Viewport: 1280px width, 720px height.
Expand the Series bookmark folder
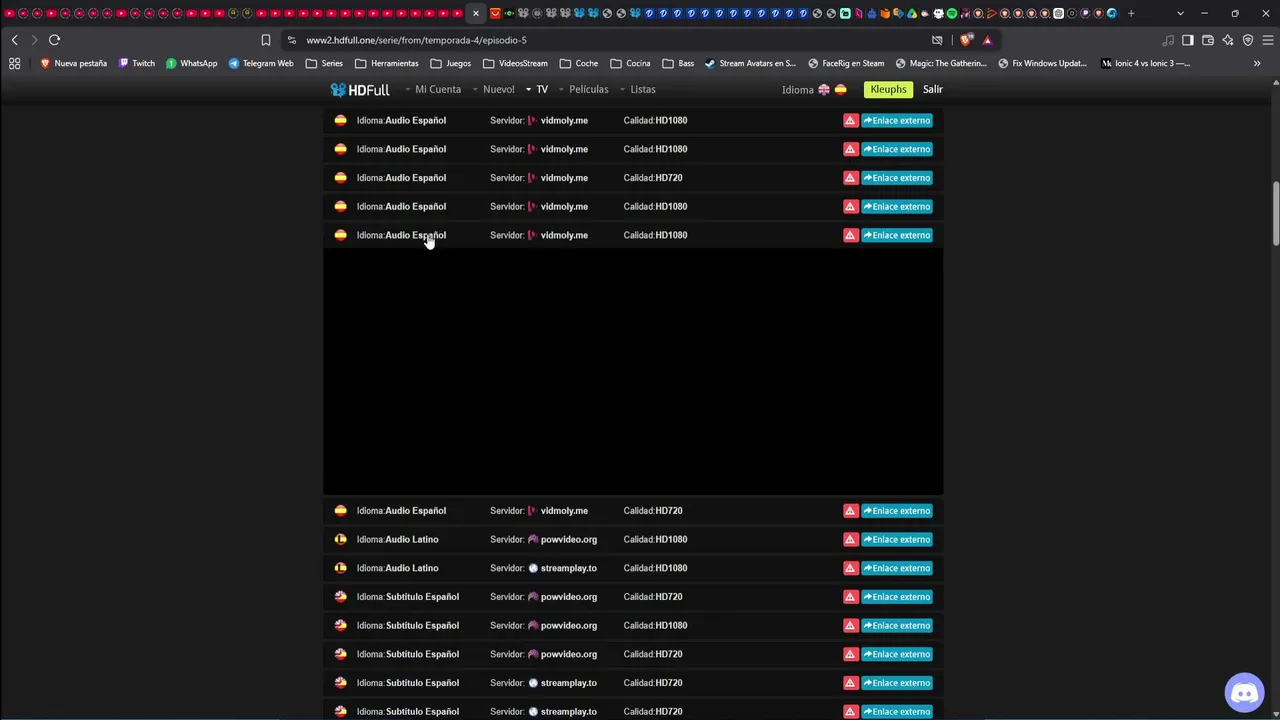[324, 63]
